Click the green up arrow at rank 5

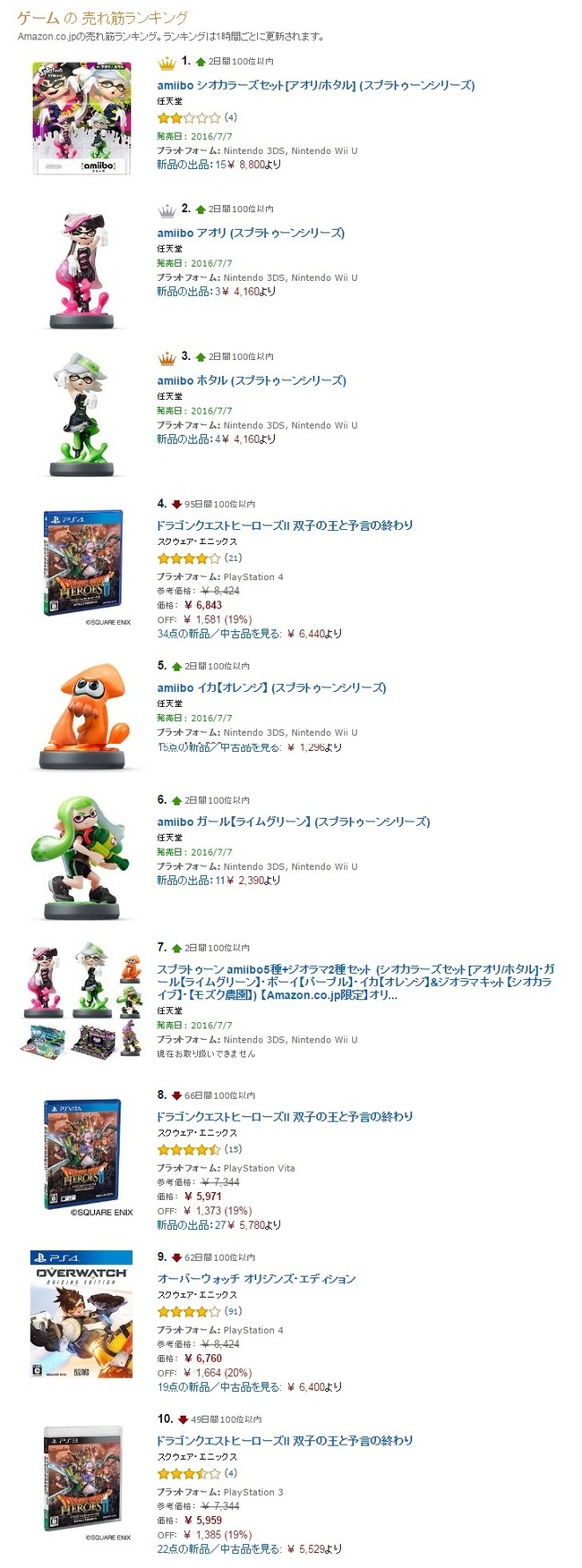pyautogui.click(x=176, y=666)
